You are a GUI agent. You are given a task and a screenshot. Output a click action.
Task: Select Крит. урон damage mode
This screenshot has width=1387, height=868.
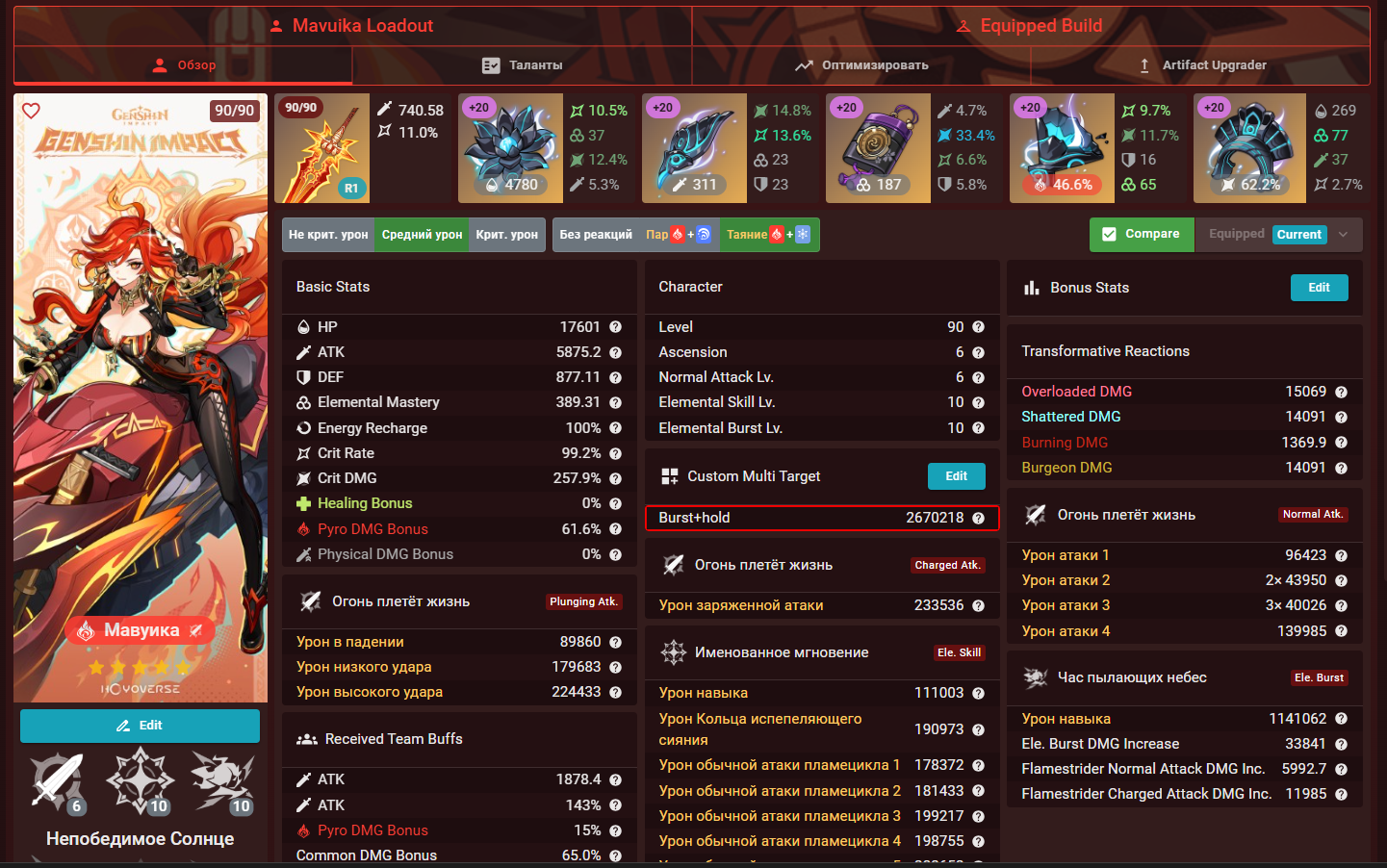point(507,235)
